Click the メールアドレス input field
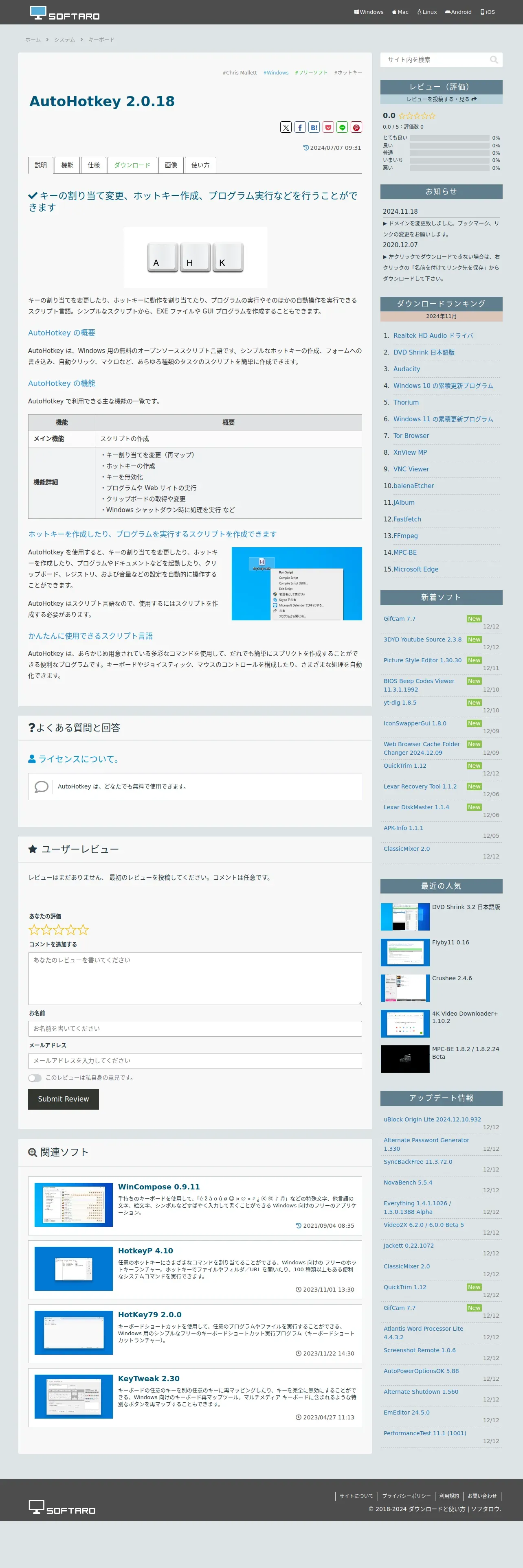The height and width of the screenshot is (1568, 523). tap(195, 1060)
